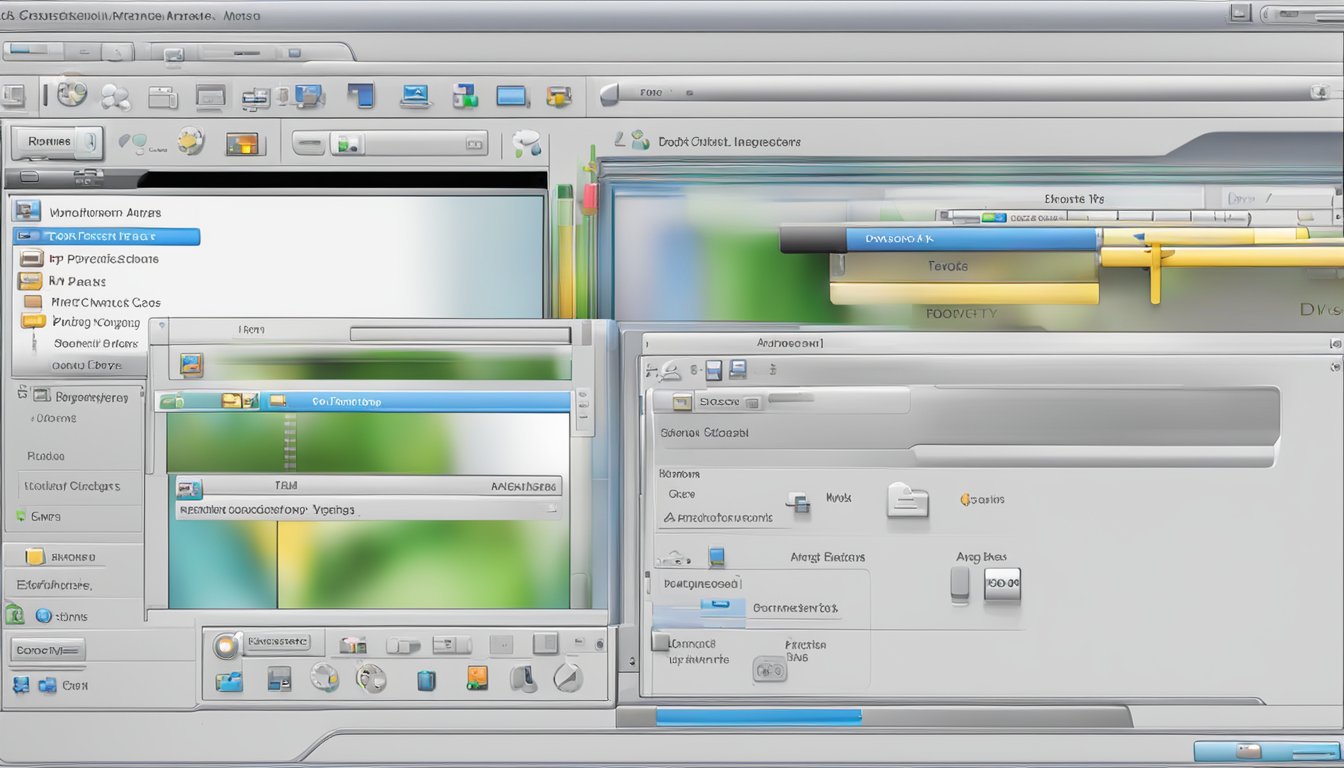
Task: Click the round gray dial icon in bottom row
Action: pyautogui.click(x=568, y=678)
